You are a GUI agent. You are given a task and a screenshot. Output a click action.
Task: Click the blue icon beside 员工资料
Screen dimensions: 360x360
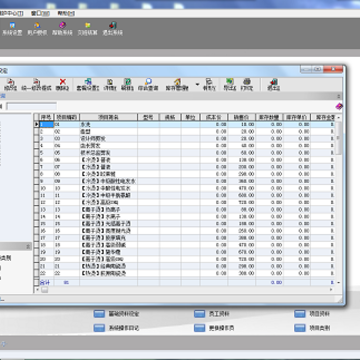(x=199, y=314)
